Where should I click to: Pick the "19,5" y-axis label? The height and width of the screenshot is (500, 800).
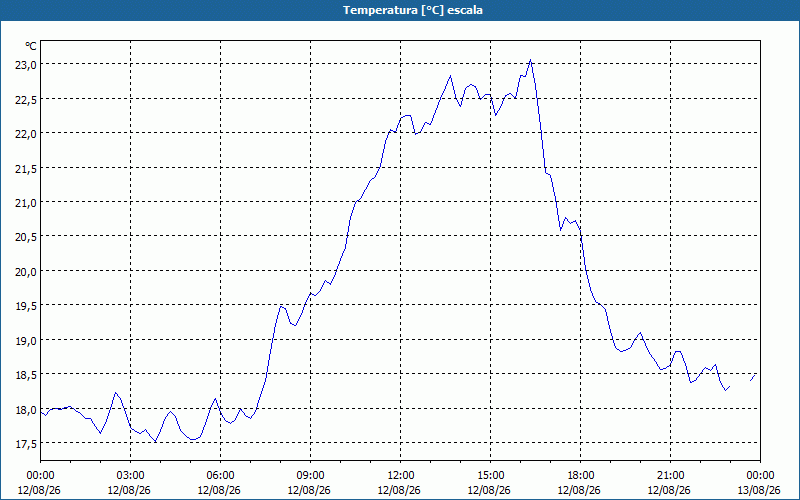coord(27,306)
